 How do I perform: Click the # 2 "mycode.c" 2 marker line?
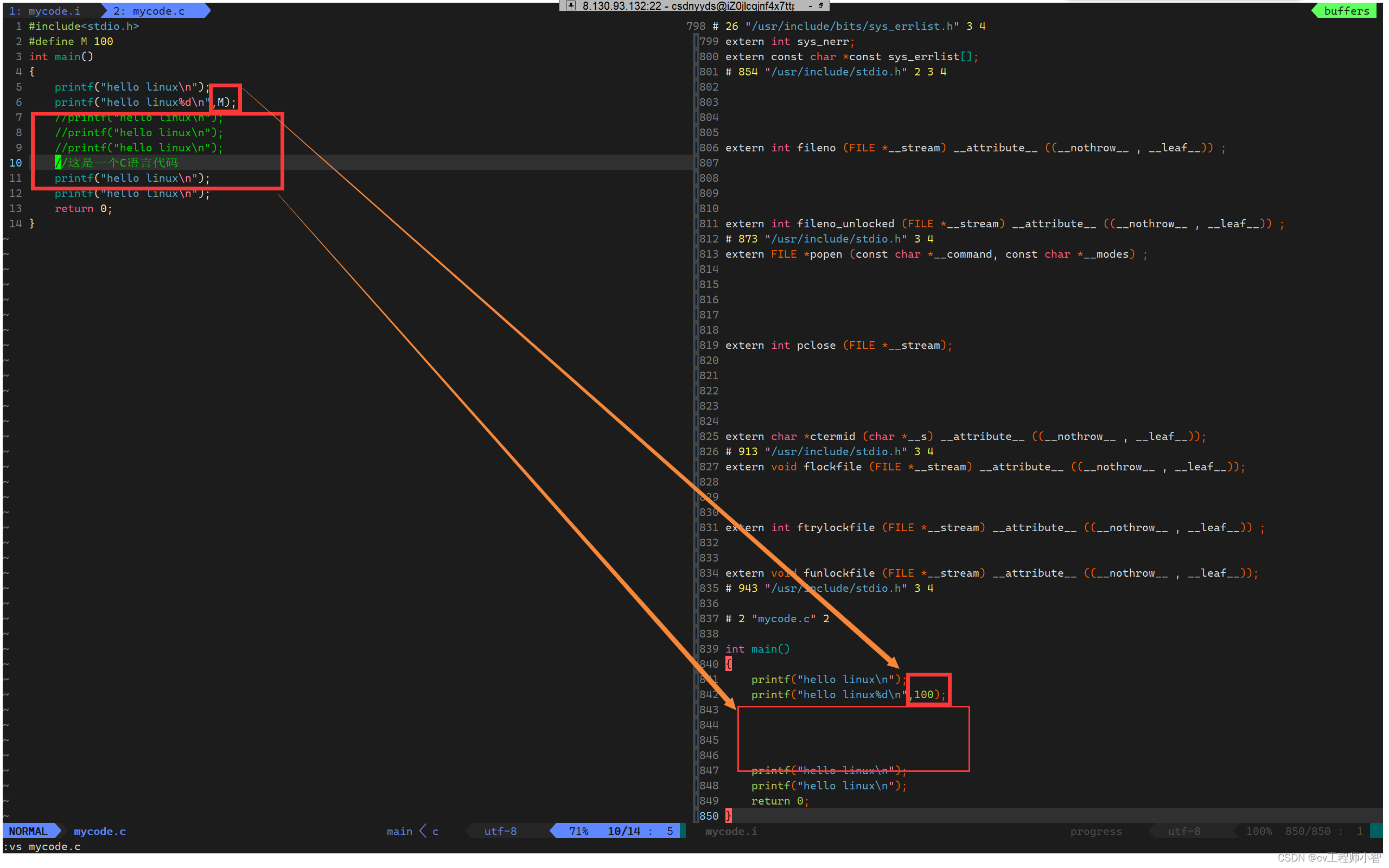(x=777, y=619)
